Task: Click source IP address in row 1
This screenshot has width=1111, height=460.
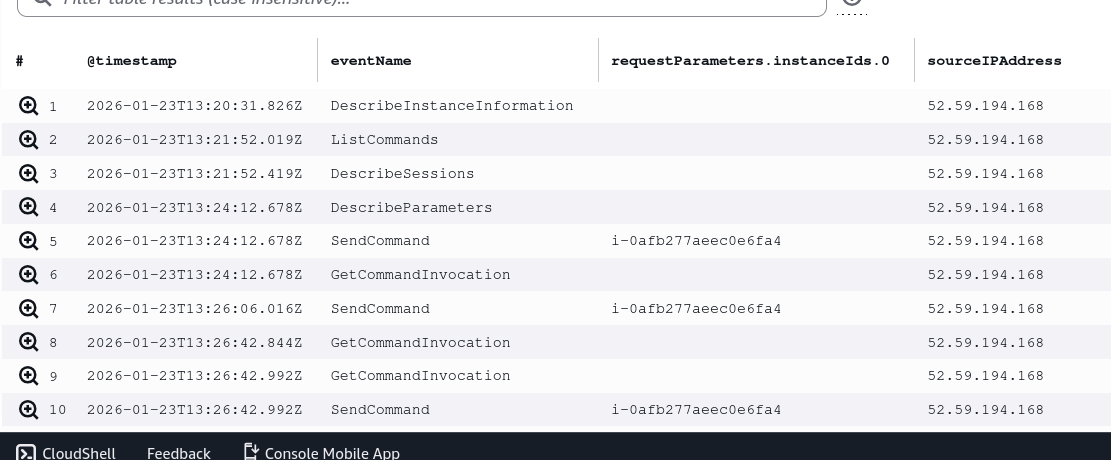Action: (985, 106)
